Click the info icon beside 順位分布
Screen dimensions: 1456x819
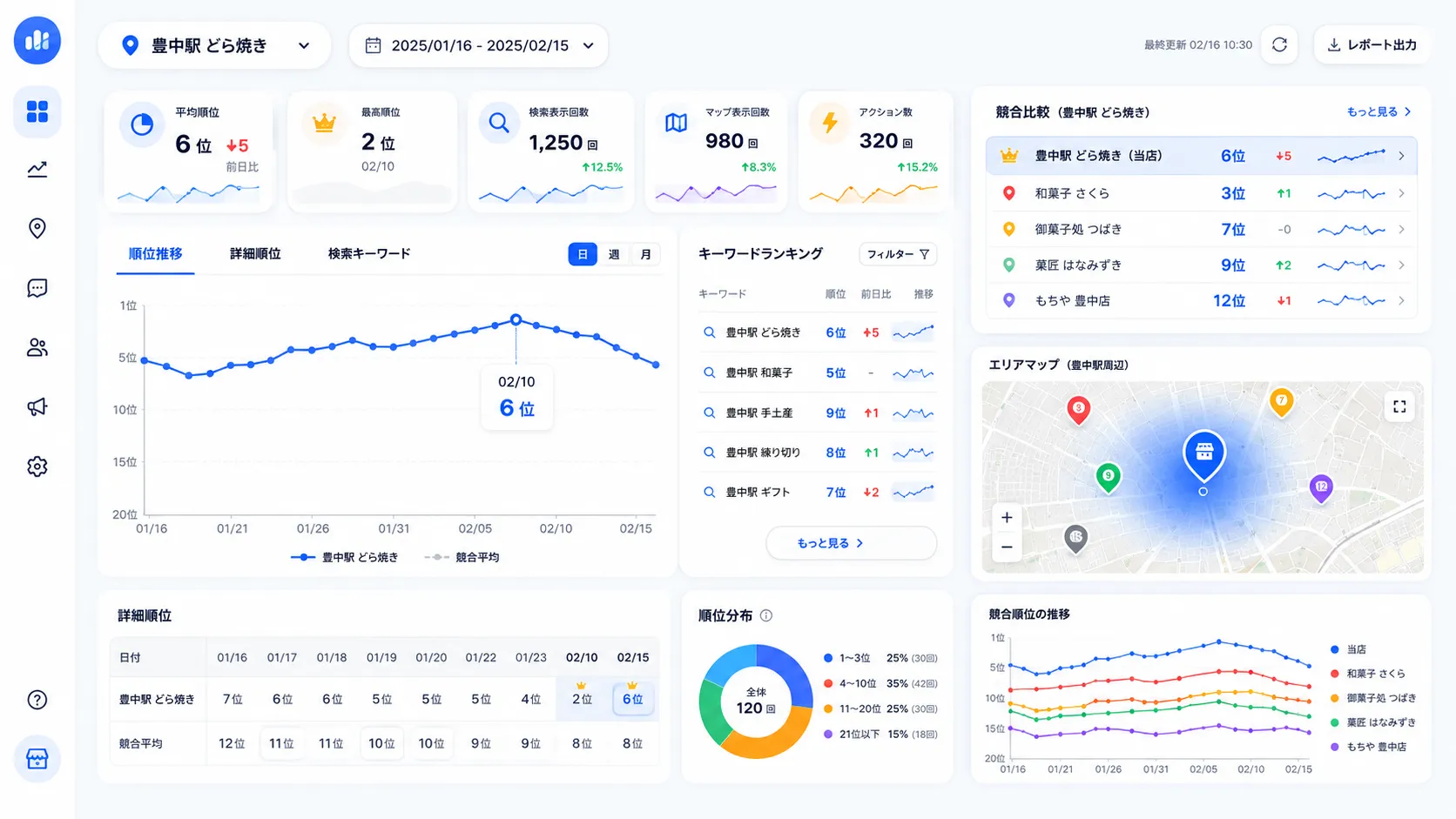click(x=766, y=615)
